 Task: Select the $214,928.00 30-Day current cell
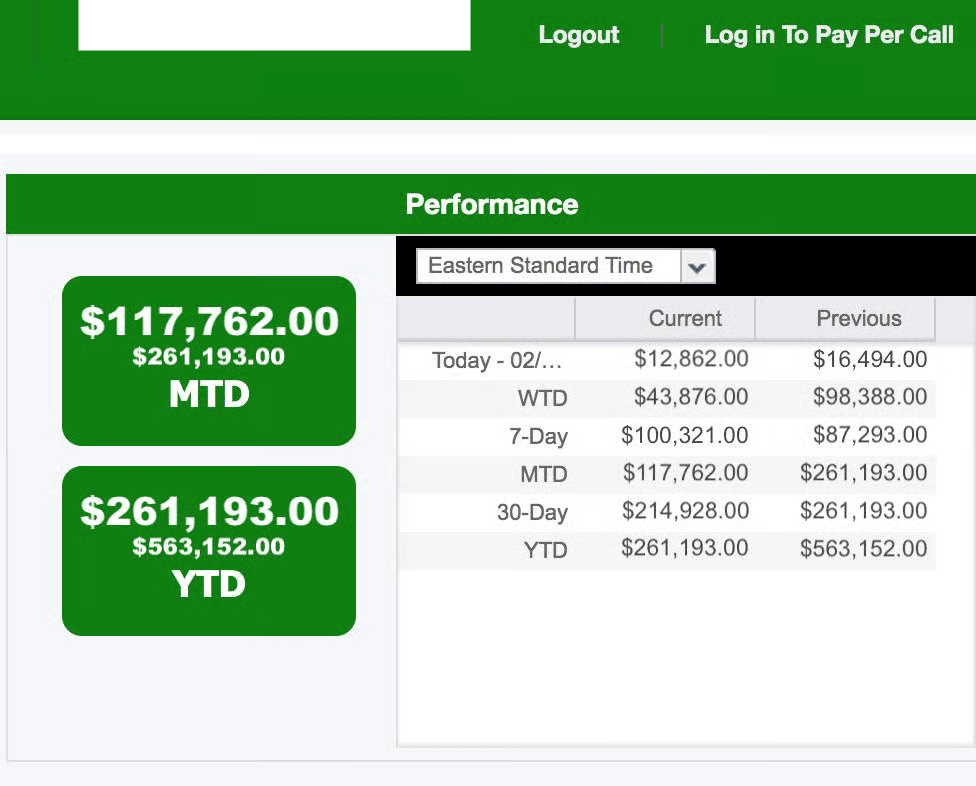(x=685, y=511)
